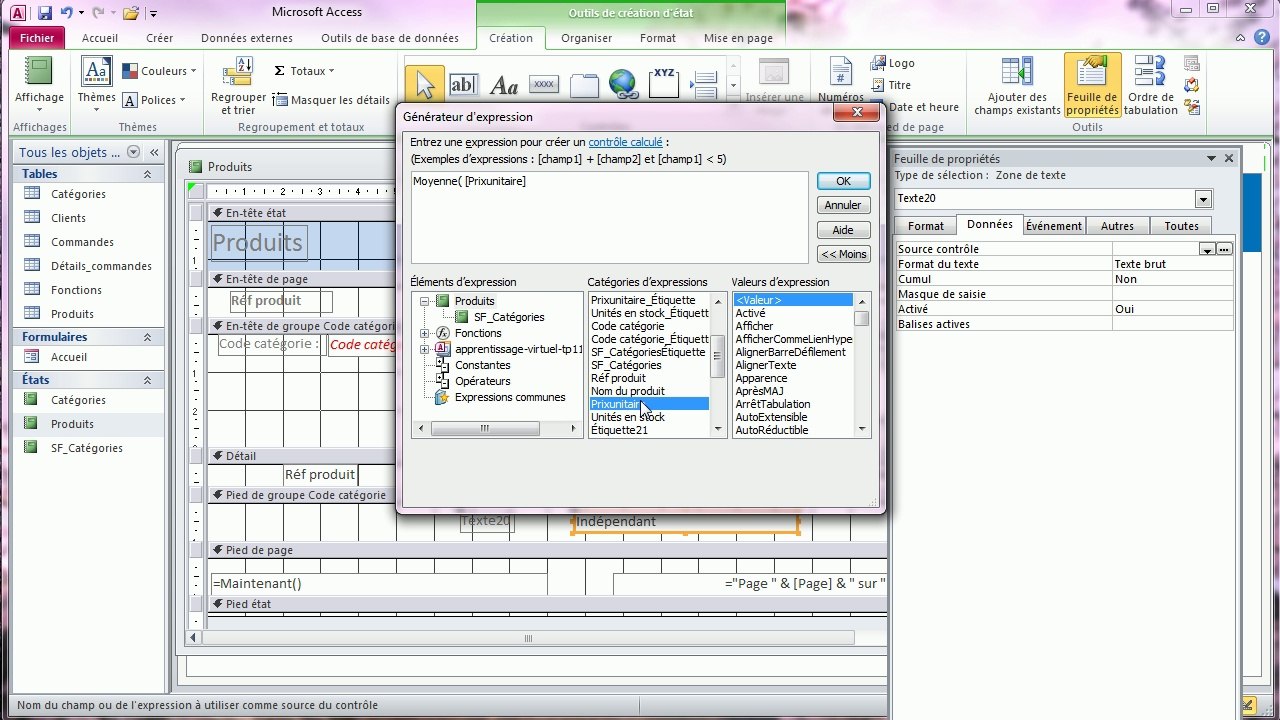The width and height of the screenshot is (1280, 720).
Task: Choose the Étiquette (Aa) control
Action: click(x=504, y=85)
